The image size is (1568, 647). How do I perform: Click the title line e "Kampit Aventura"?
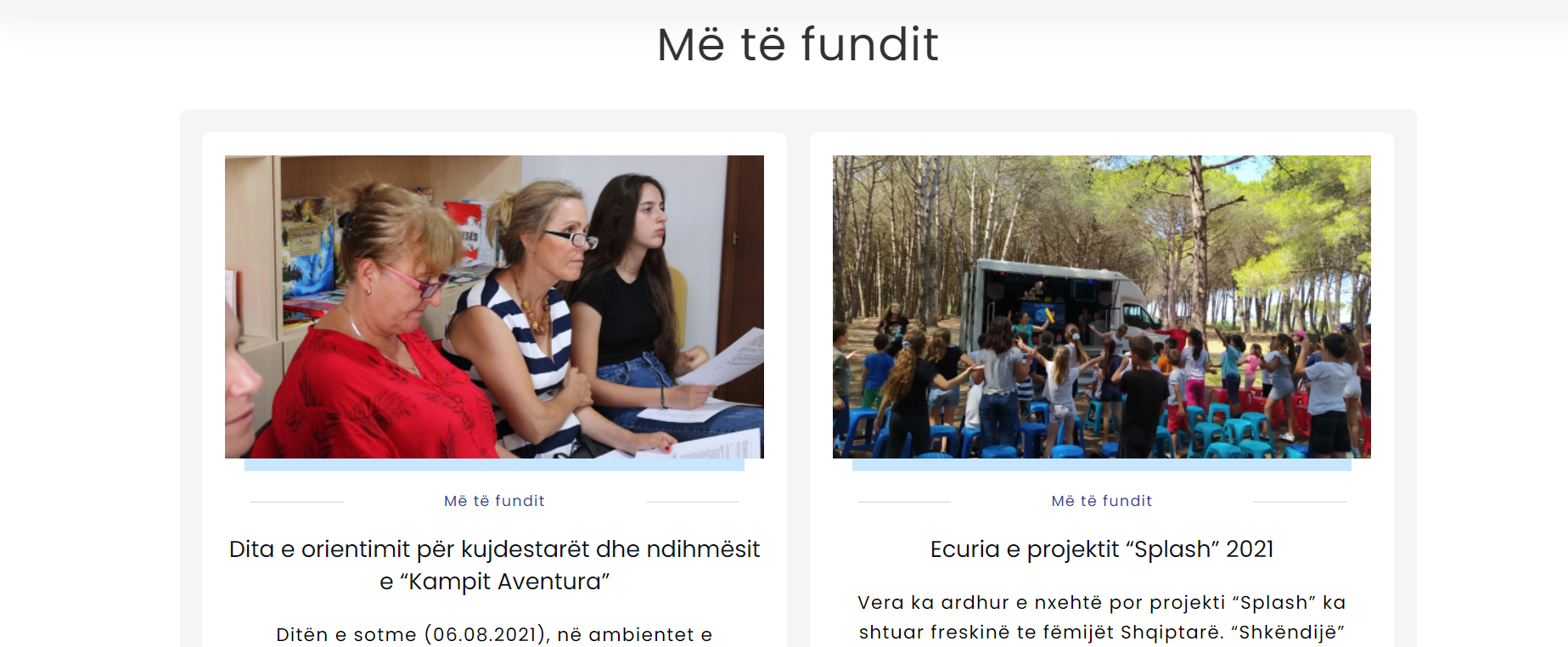(x=494, y=582)
